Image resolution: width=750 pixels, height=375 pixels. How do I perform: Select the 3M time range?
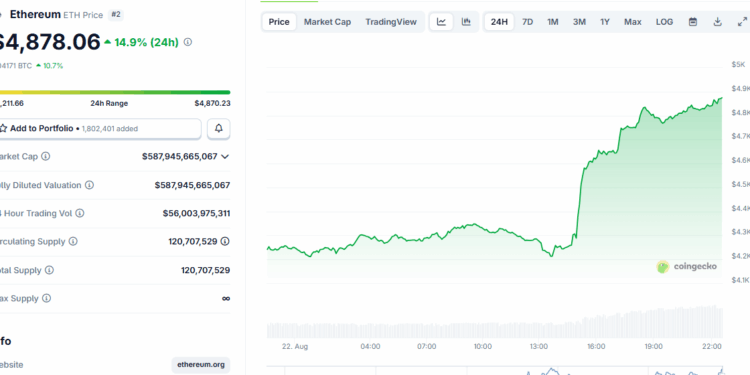(x=579, y=22)
